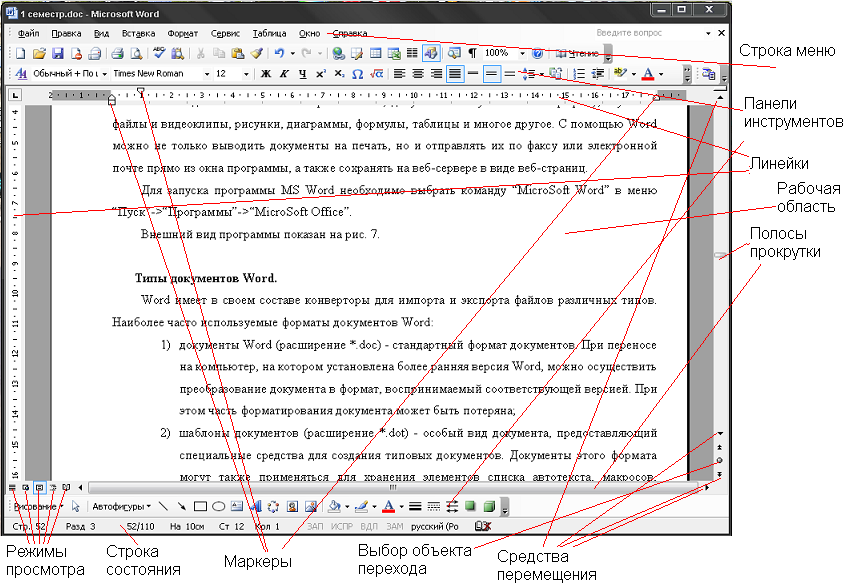
Task: Open the Вид menu
Action: tap(102, 33)
